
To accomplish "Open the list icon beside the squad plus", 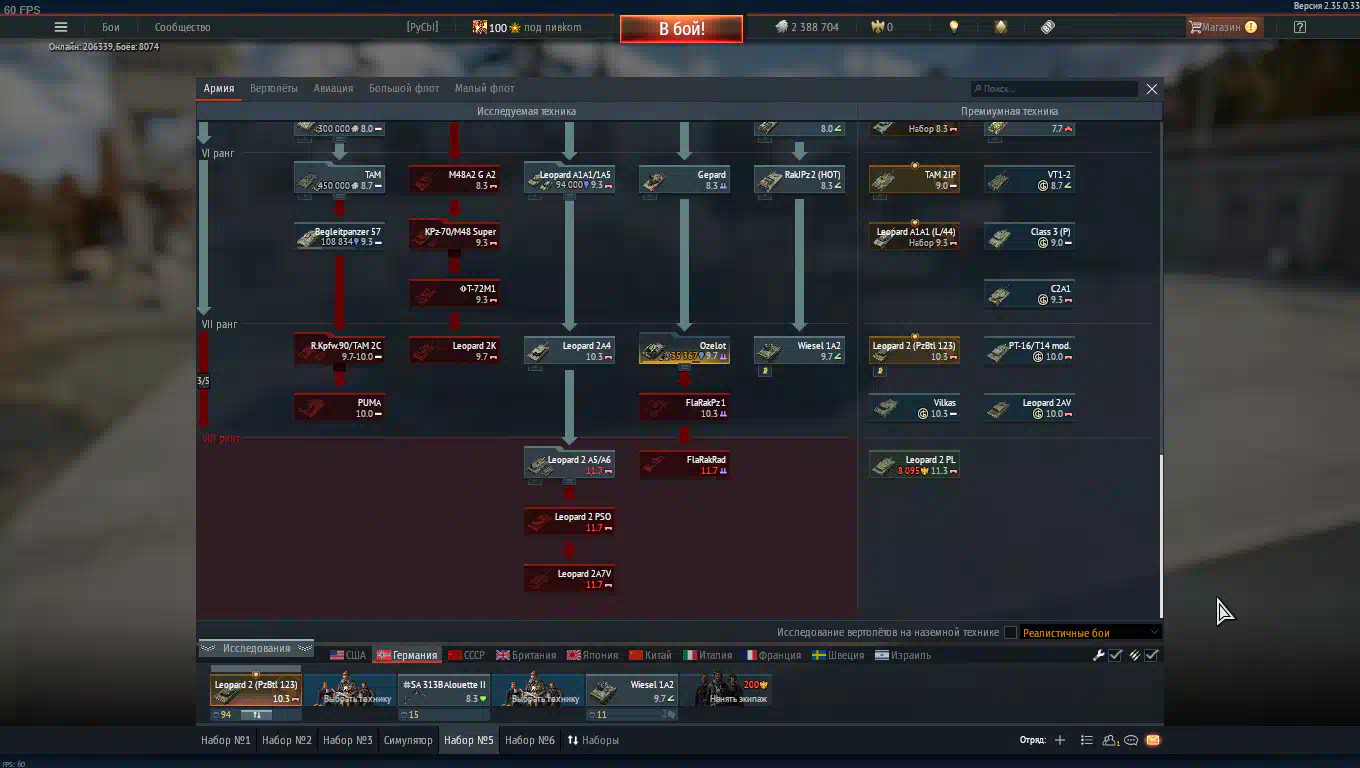I will coord(1087,740).
